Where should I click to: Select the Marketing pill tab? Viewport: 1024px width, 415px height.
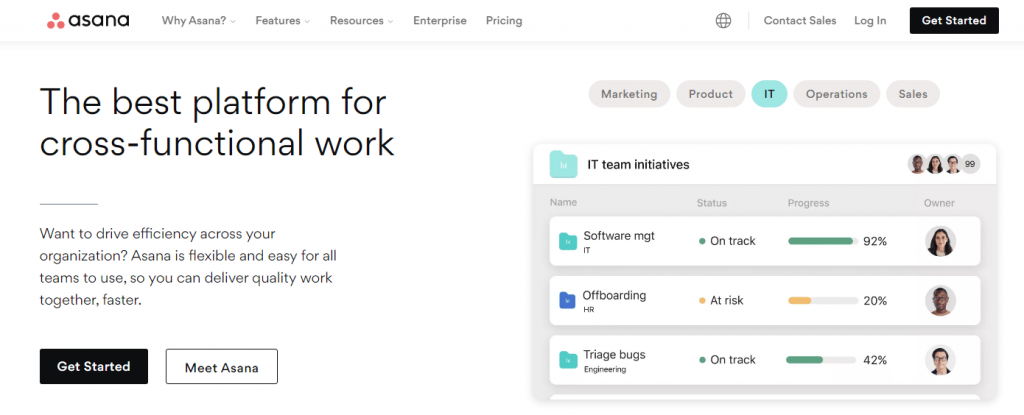tap(629, 94)
